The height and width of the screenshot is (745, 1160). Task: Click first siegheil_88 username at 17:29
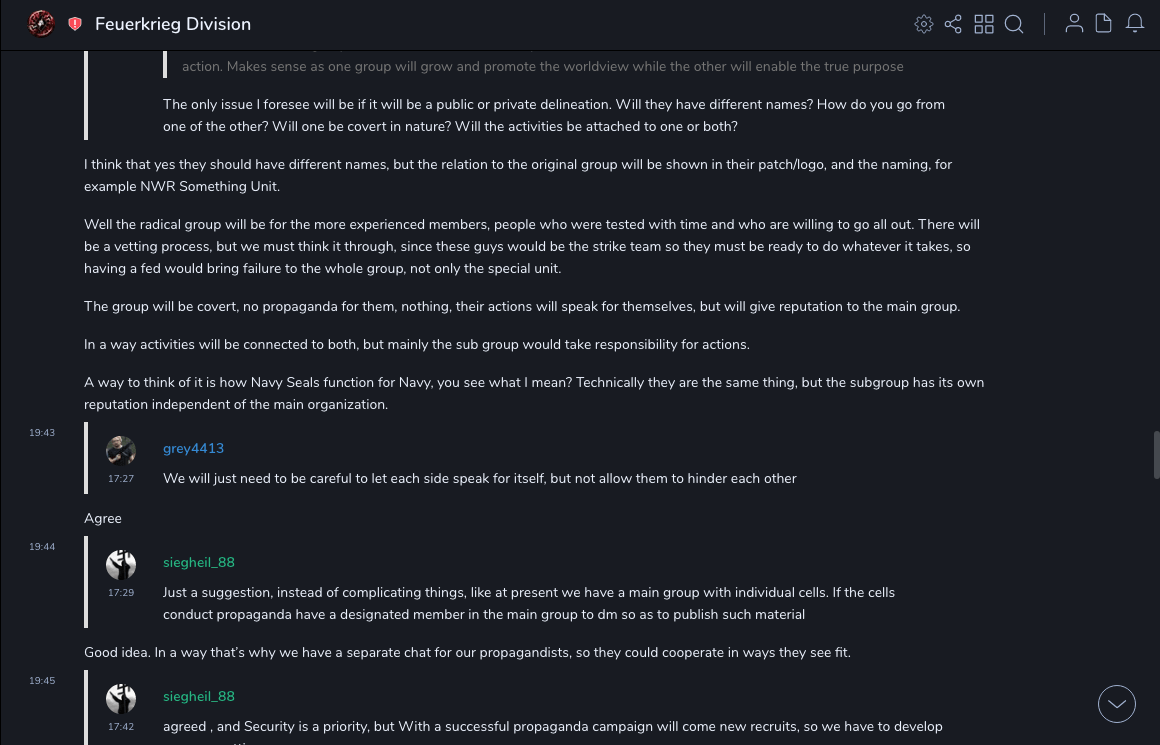(x=199, y=563)
